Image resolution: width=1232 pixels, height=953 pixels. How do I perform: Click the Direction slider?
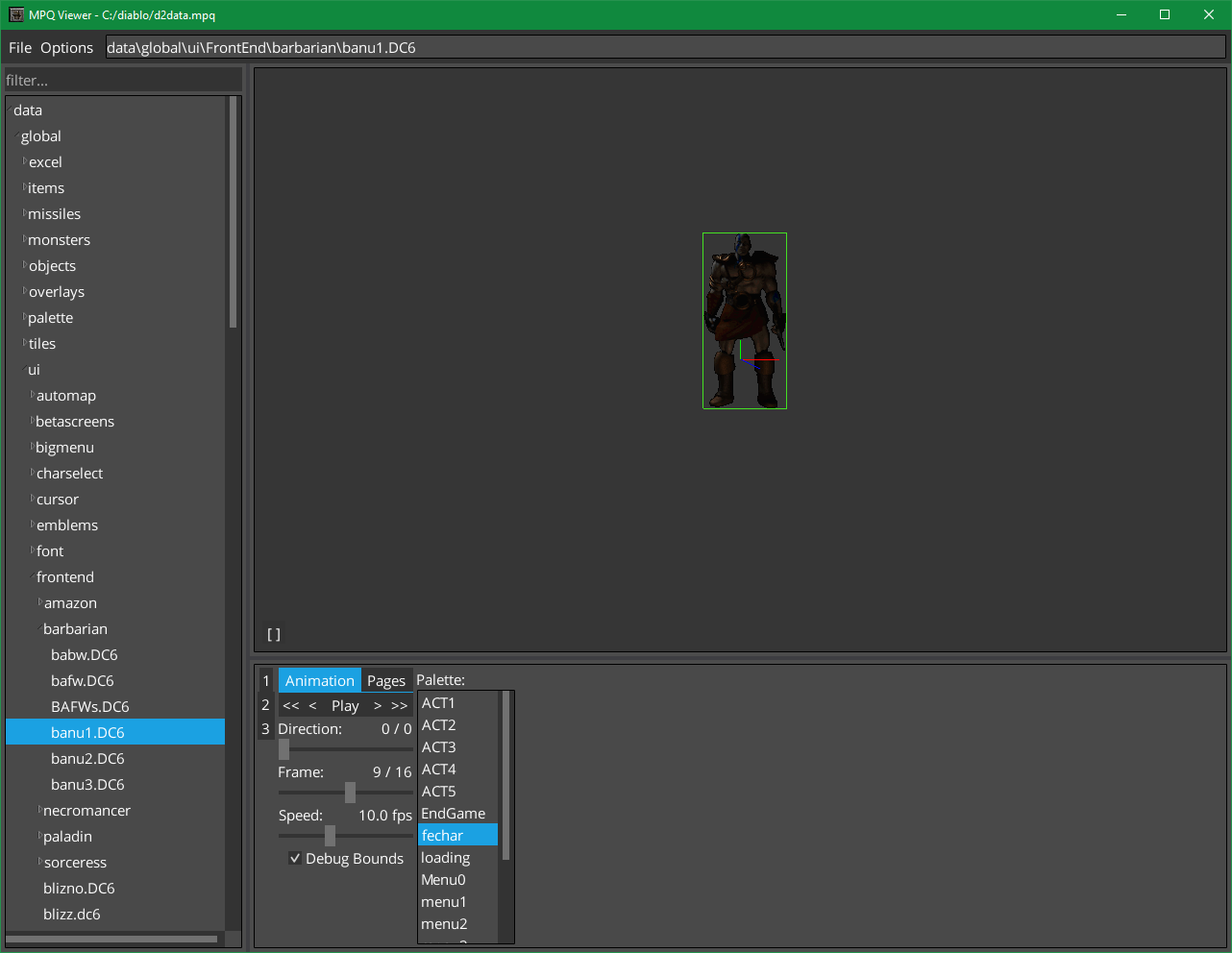point(346,749)
